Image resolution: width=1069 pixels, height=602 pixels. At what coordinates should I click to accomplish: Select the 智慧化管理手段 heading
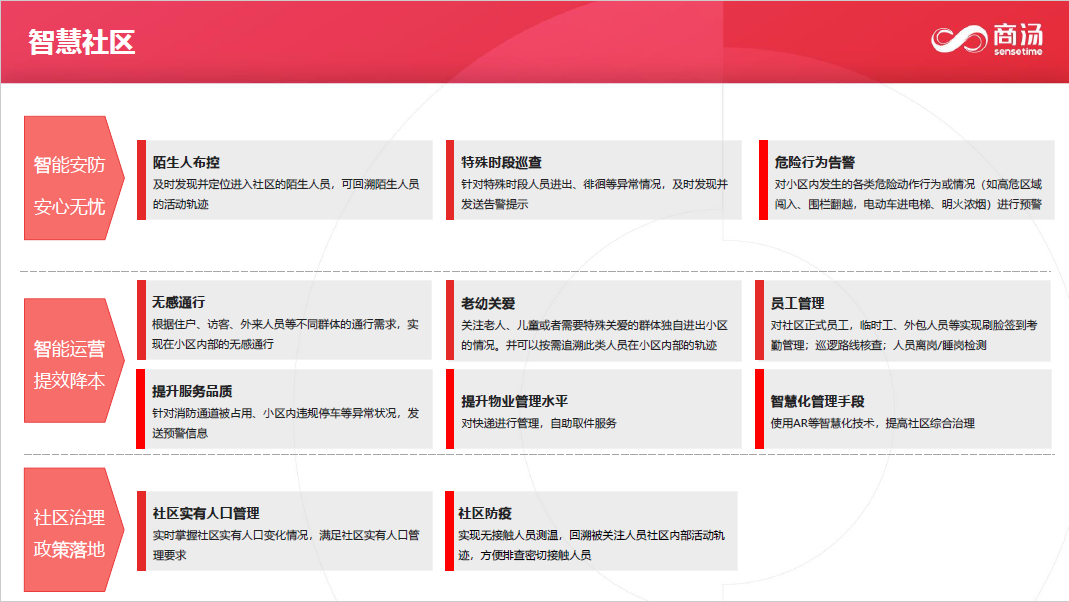(x=817, y=402)
